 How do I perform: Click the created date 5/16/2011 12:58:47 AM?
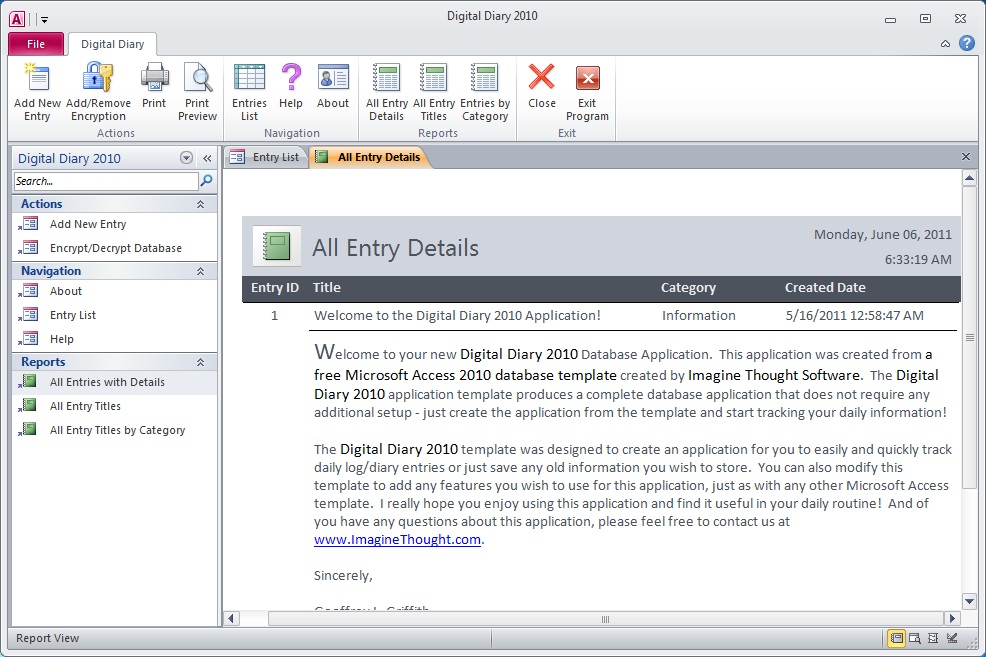(855, 316)
